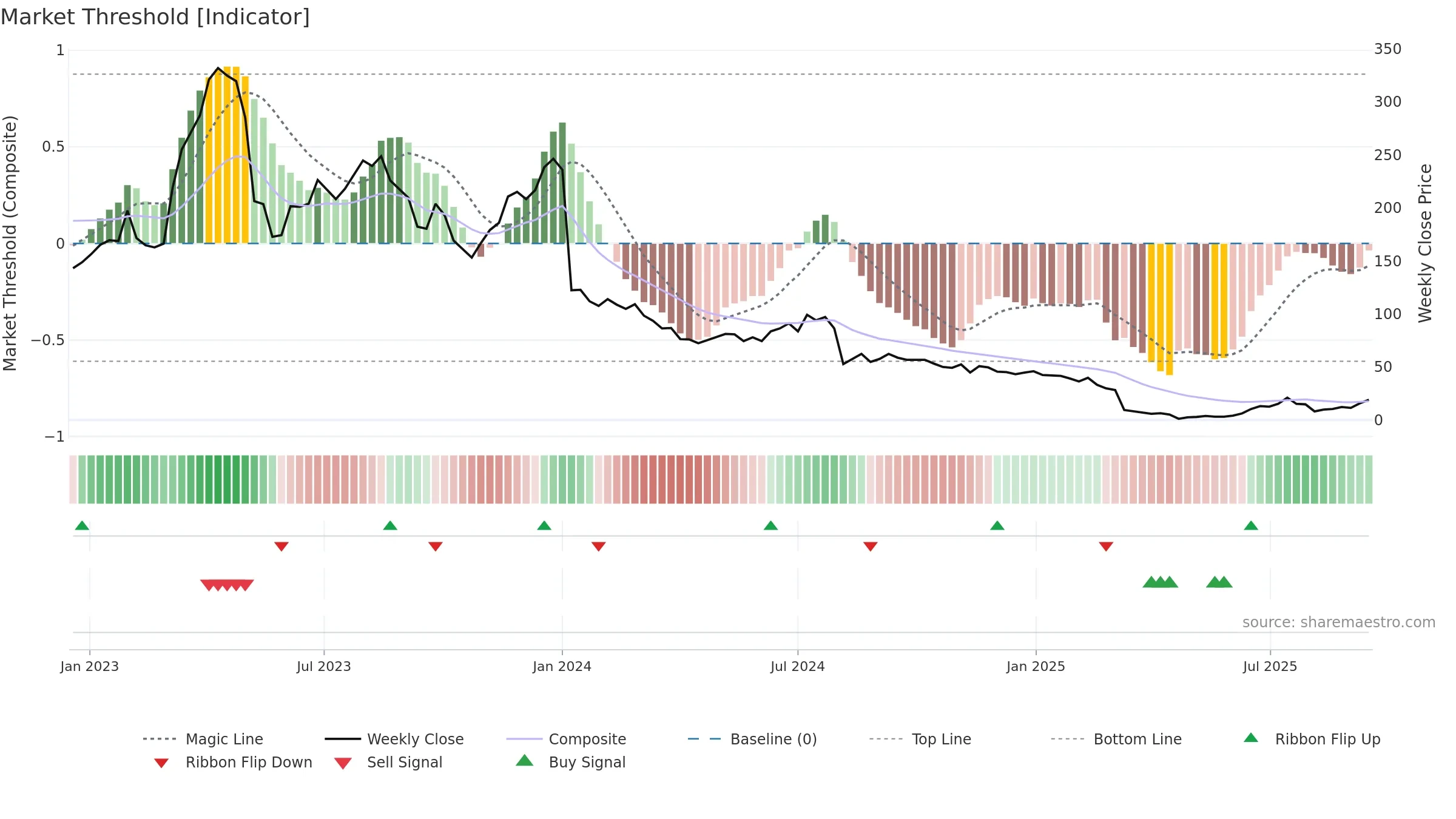1456x819 pixels.
Task: Click the Ribbon Flip Up marker around August 2023
Action: coord(390,525)
